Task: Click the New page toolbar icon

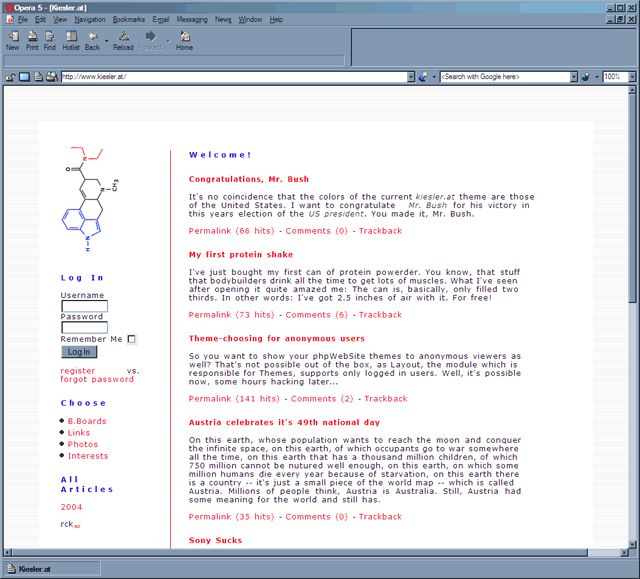Action: pos(12,37)
